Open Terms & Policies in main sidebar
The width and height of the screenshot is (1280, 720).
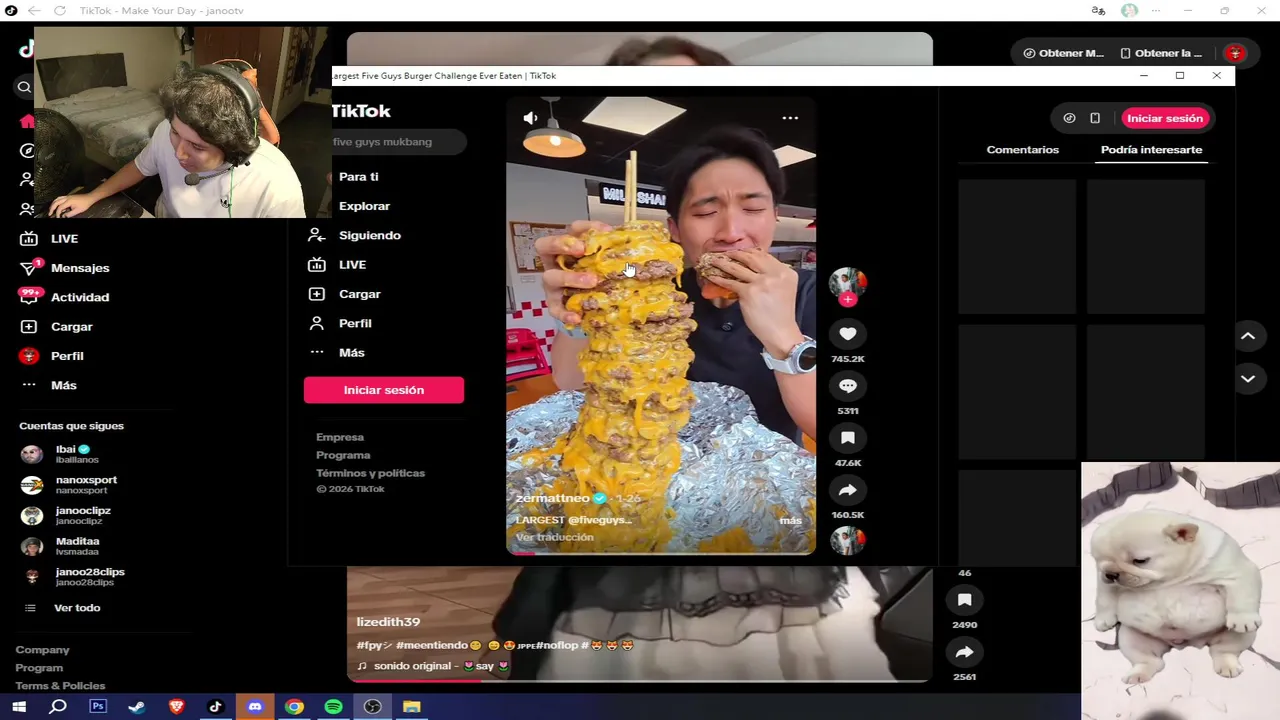point(60,686)
